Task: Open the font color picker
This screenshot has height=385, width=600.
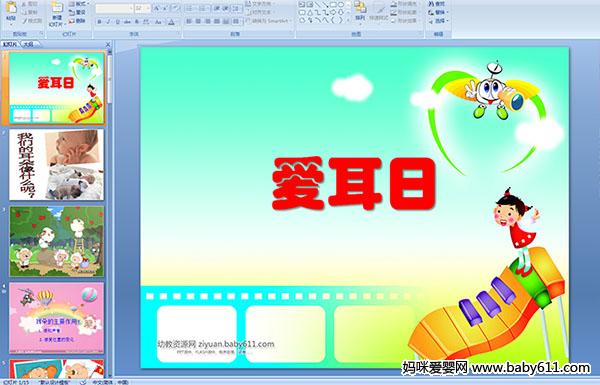Action: (171, 22)
